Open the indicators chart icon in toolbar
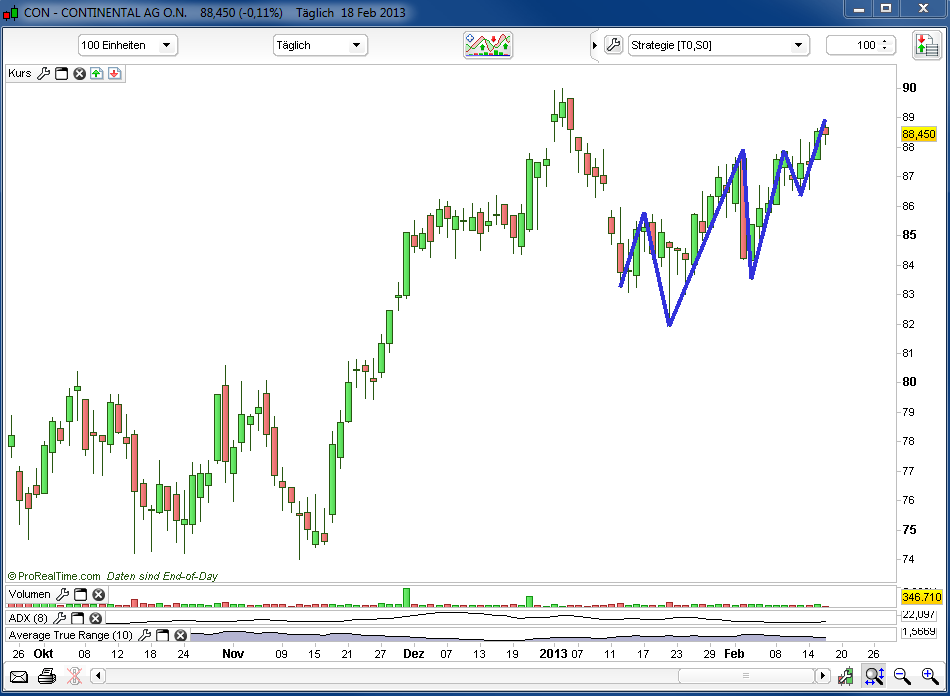The width and height of the screenshot is (950, 696). pos(488,45)
